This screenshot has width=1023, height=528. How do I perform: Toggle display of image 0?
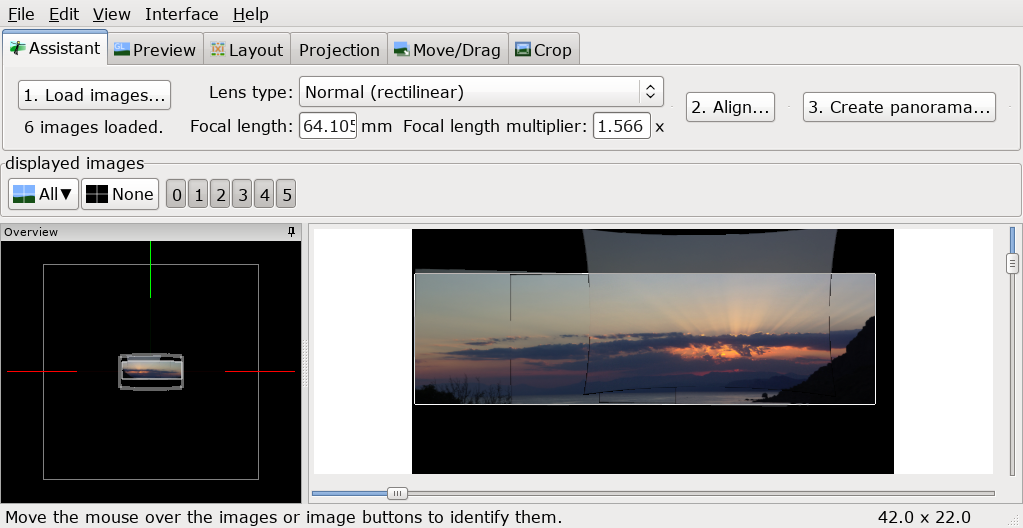tap(176, 194)
